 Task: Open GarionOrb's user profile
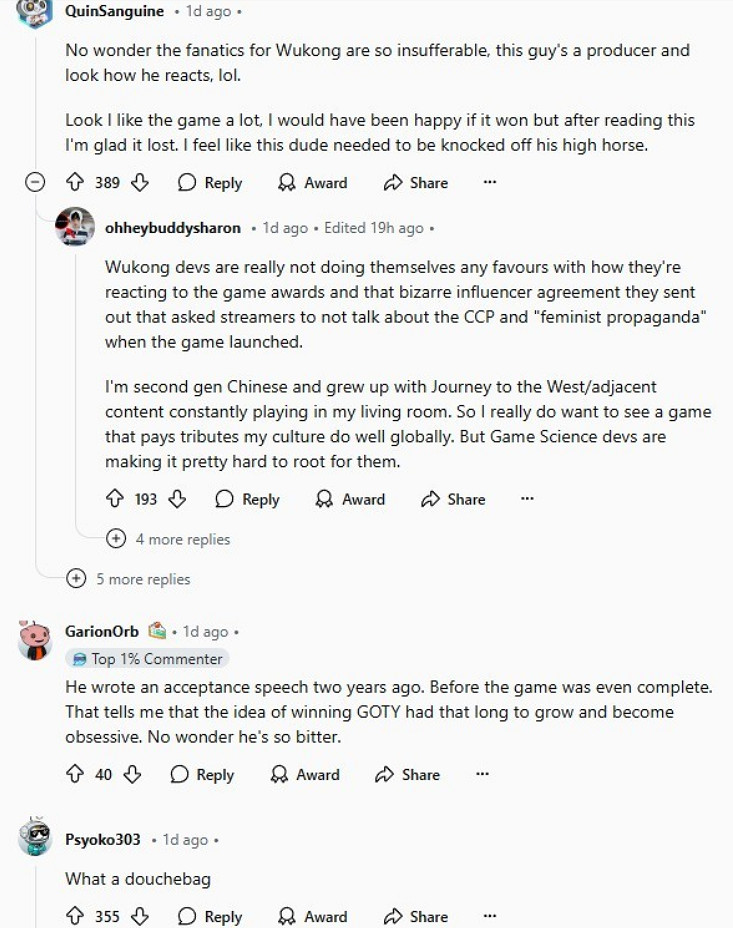[x=102, y=631]
